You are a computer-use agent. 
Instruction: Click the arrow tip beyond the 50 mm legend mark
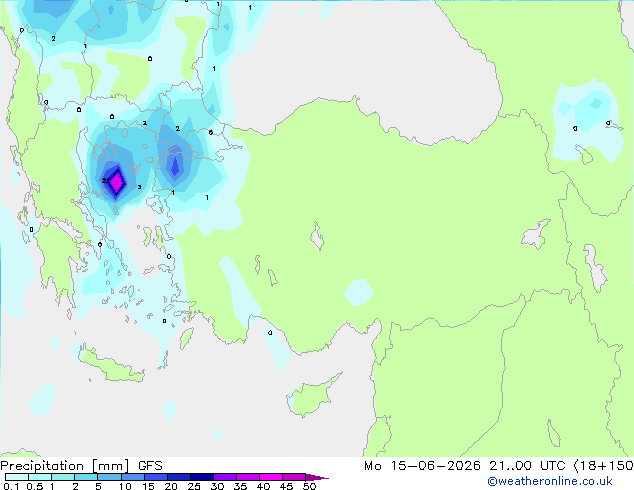point(317,477)
